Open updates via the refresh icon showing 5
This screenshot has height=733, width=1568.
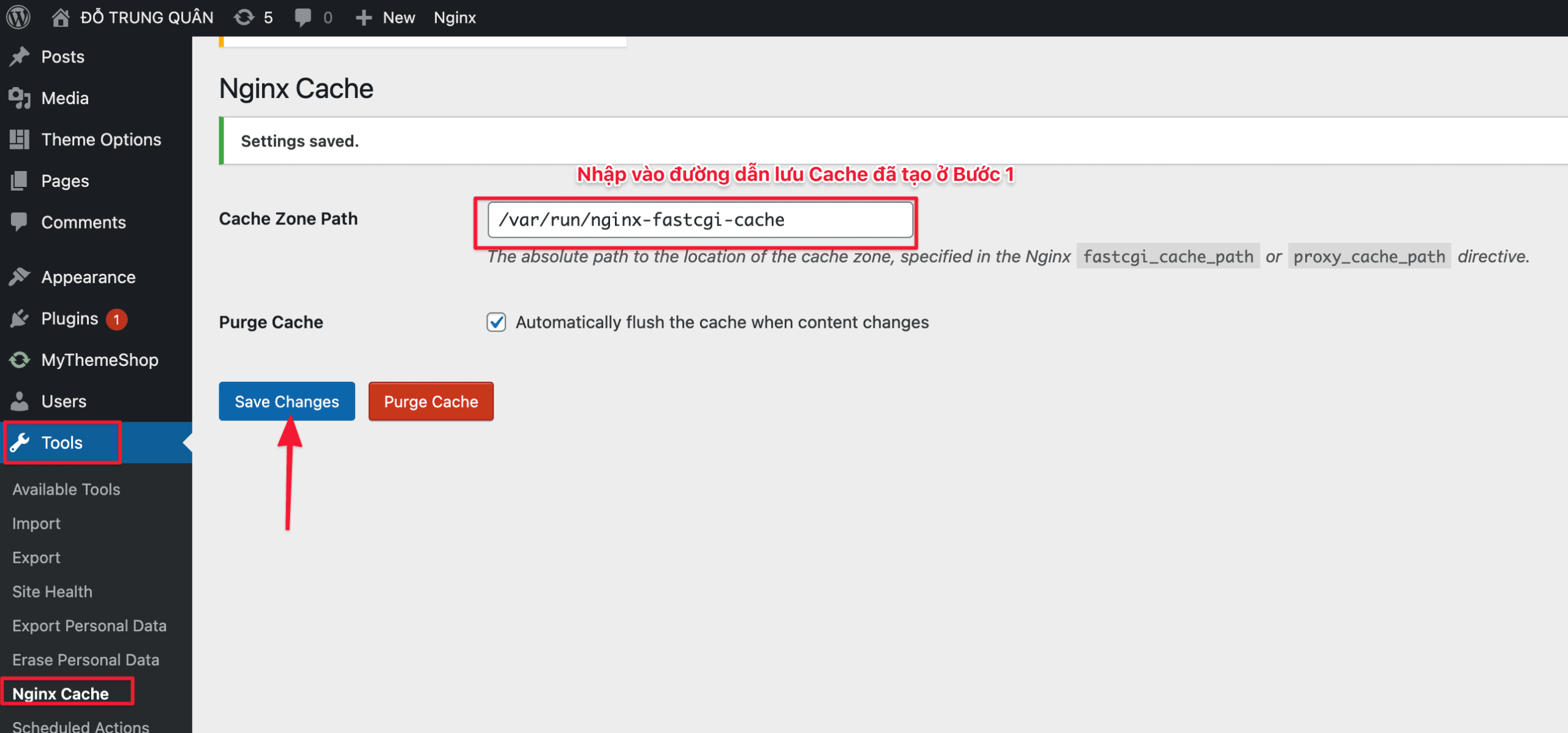(244, 17)
